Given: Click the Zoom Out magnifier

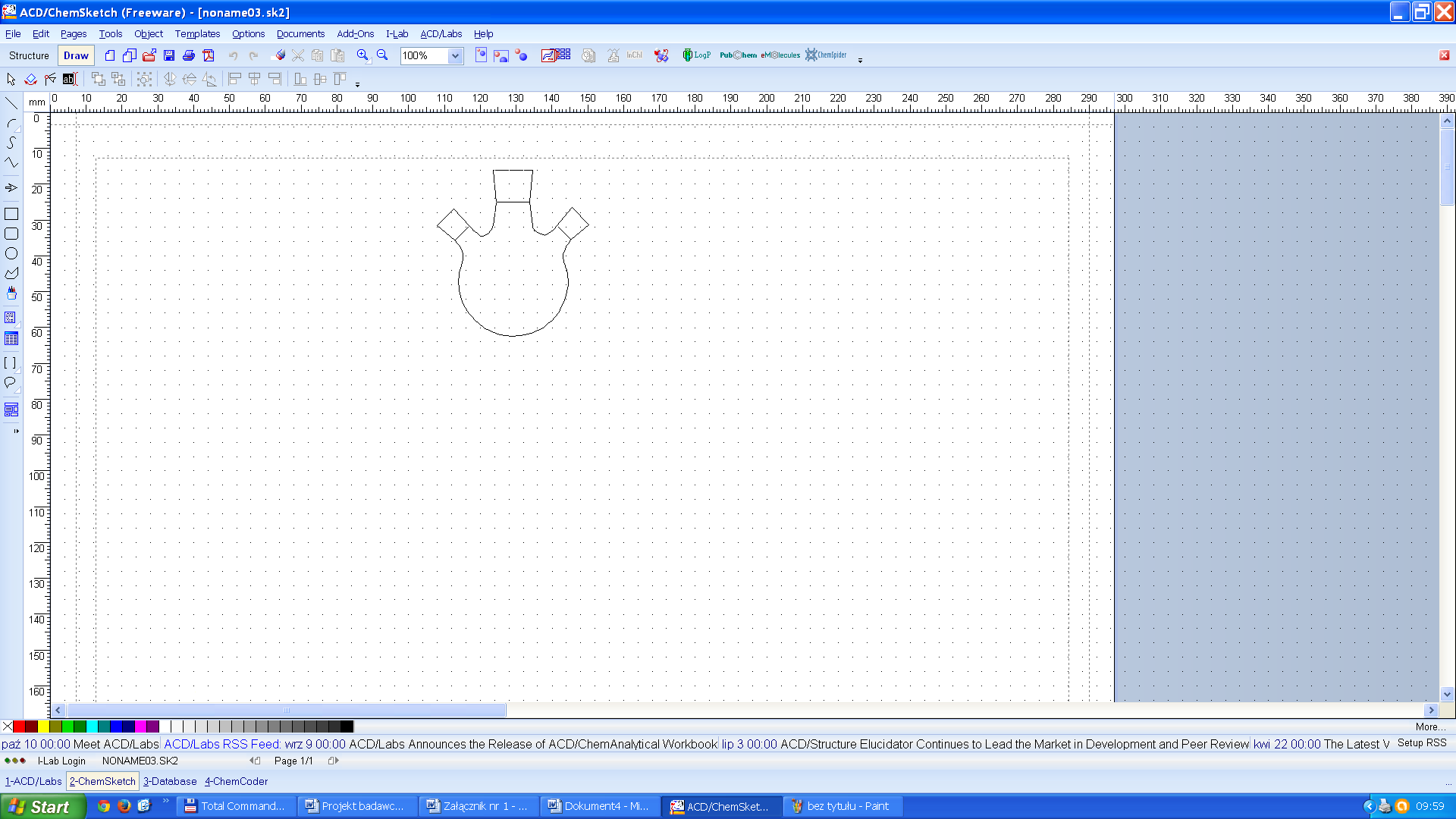Looking at the screenshot, I should [x=382, y=55].
